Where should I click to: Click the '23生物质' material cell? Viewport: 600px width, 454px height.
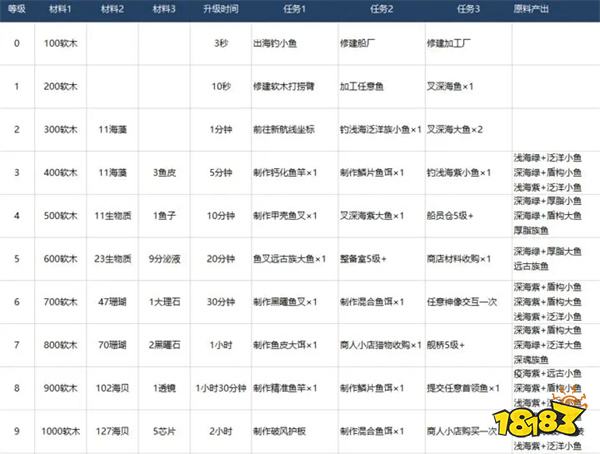[x=113, y=259]
